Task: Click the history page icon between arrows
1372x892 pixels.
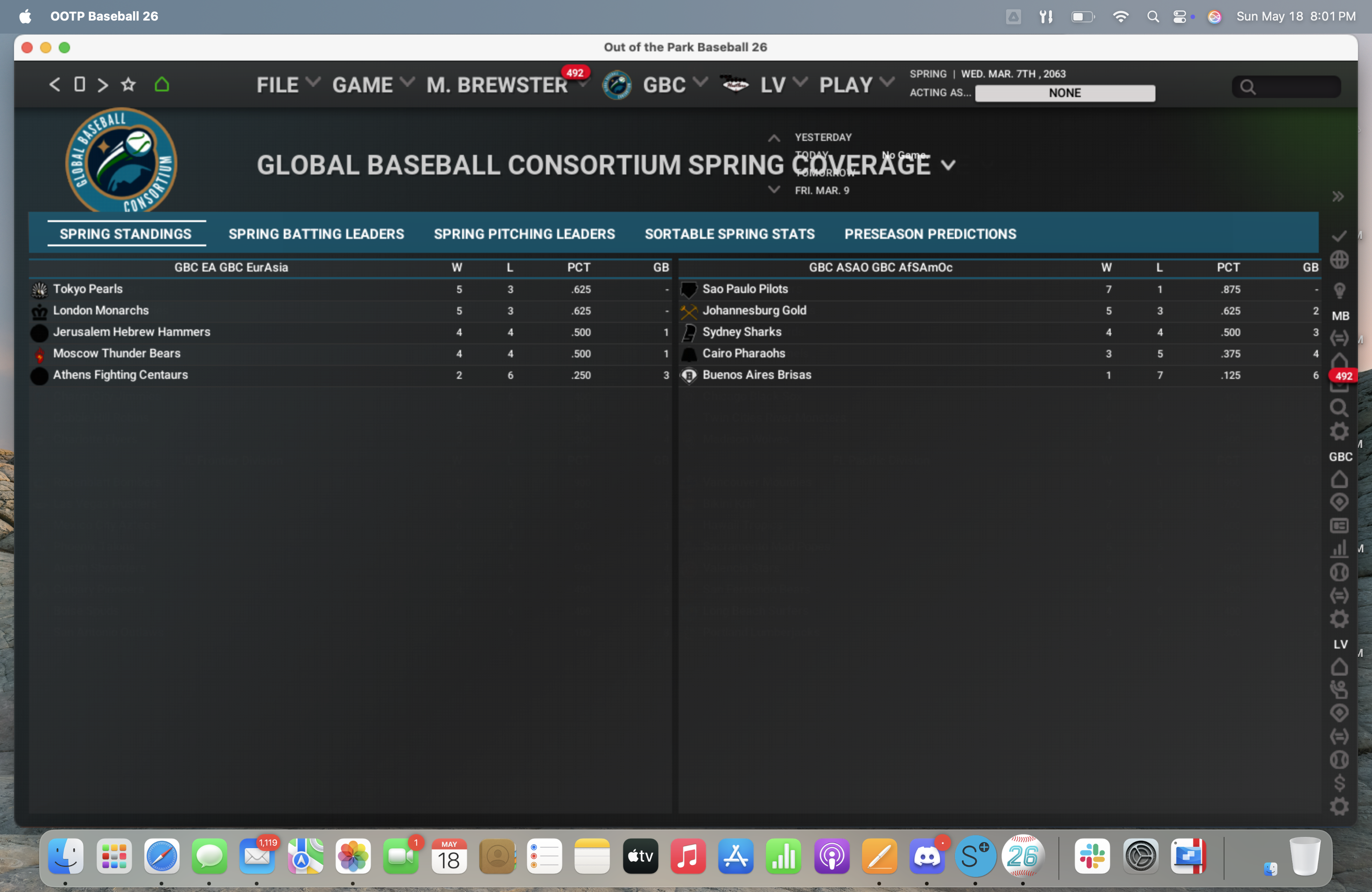Action: [x=79, y=85]
